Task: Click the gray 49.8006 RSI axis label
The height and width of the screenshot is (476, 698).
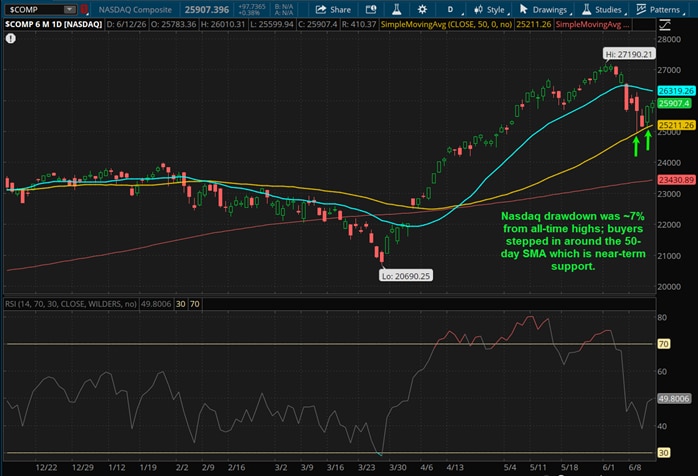Action: [x=674, y=399]
